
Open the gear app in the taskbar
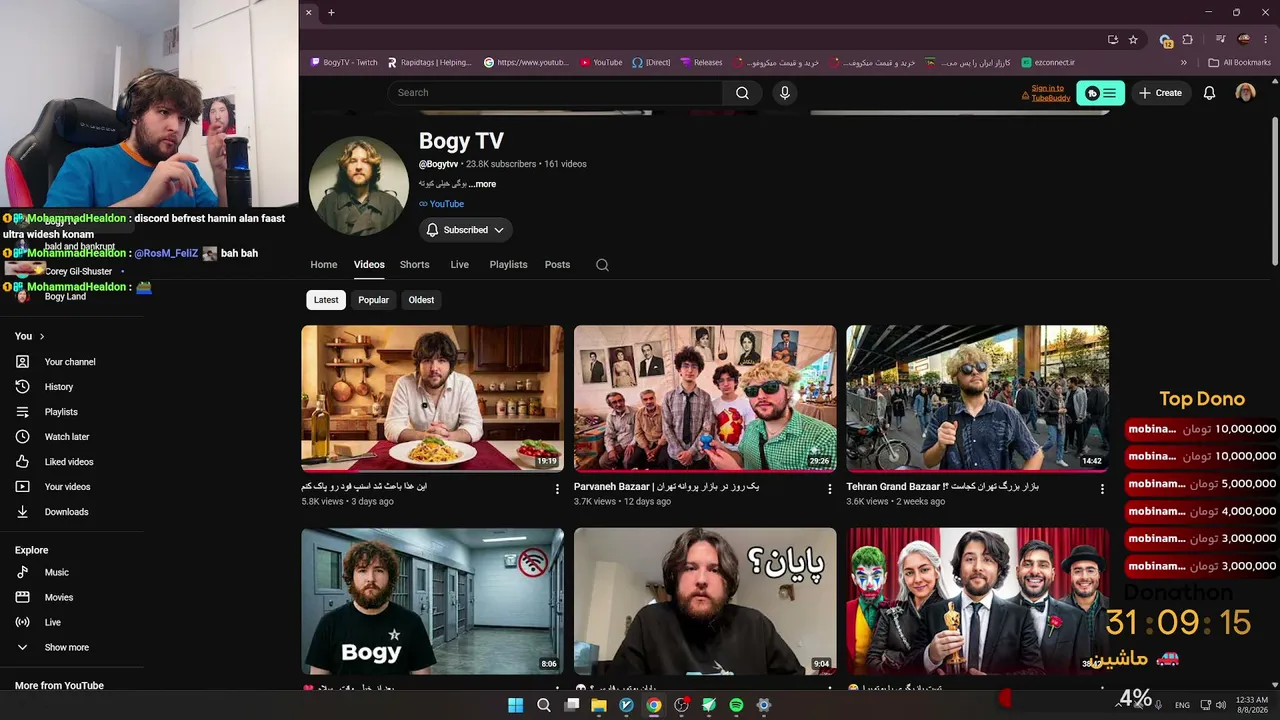(x=764, y=705)
